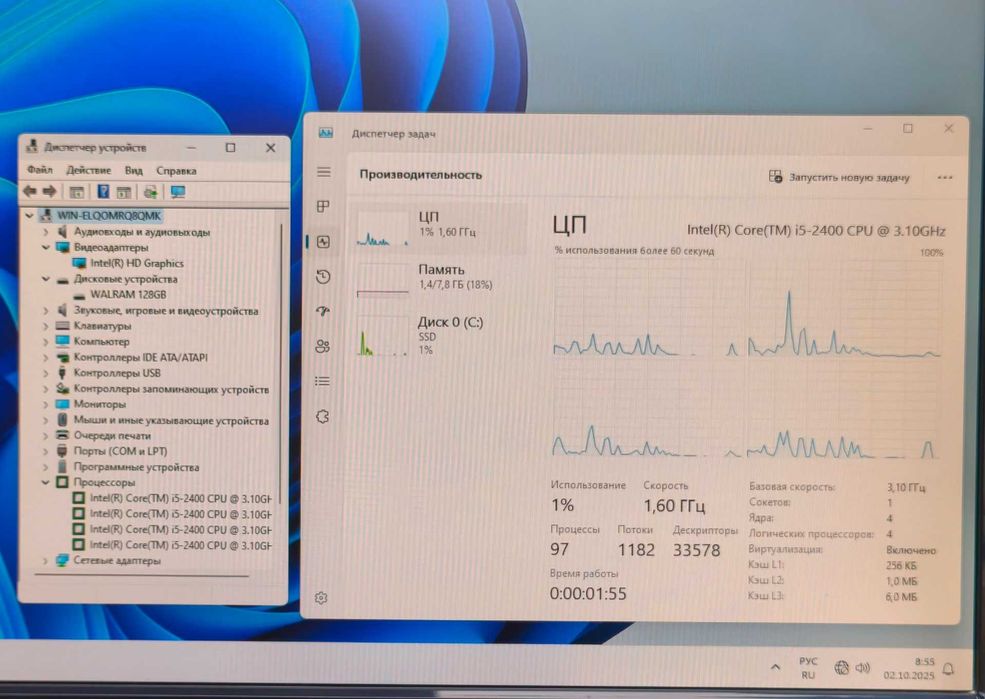Expand Порты (COM и LPT) node

45,451
